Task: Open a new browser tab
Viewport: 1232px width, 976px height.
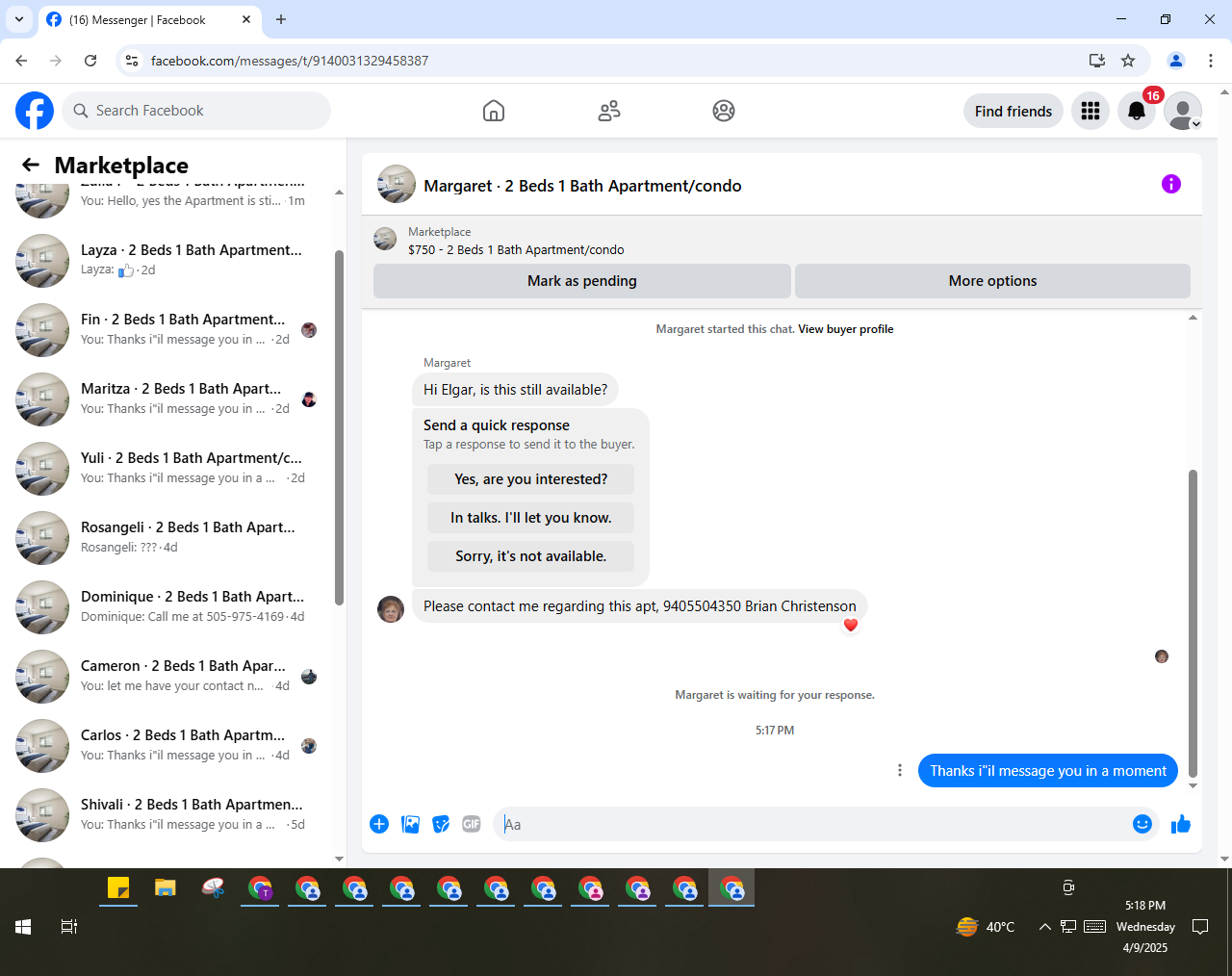Action: pos(281,19)
